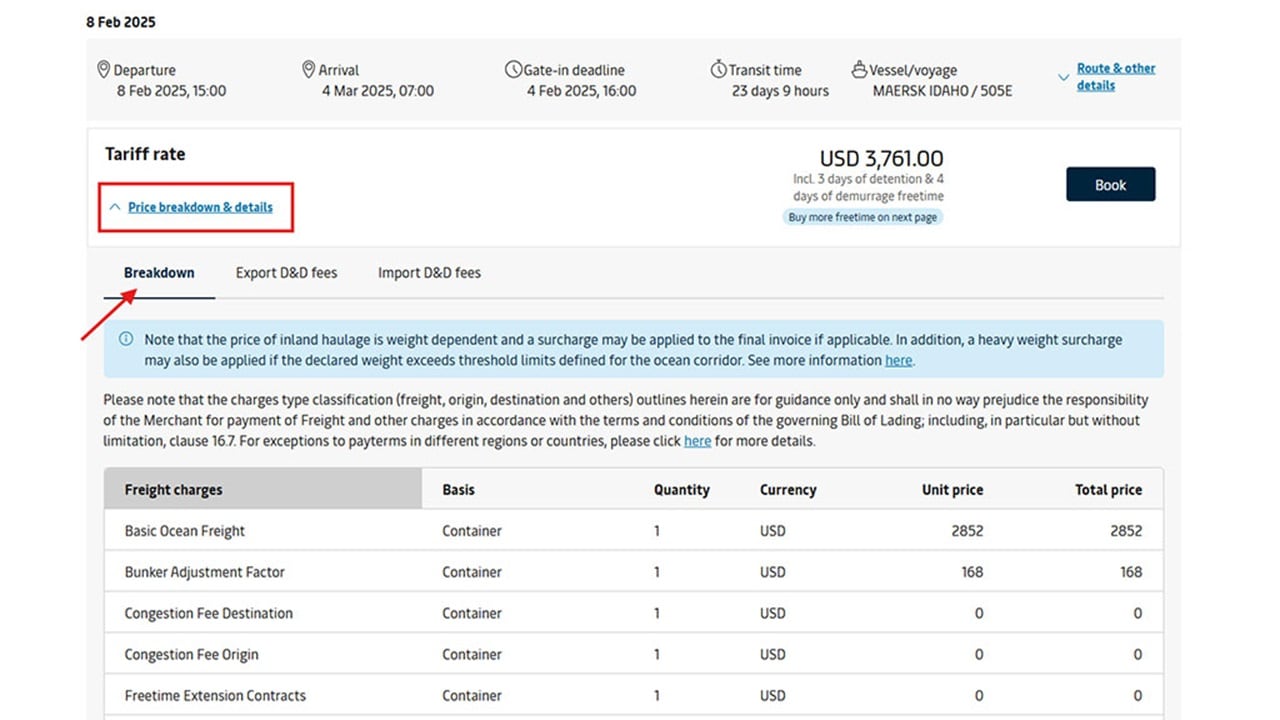
Task: Click the Book button
Action: point(1110,184)
